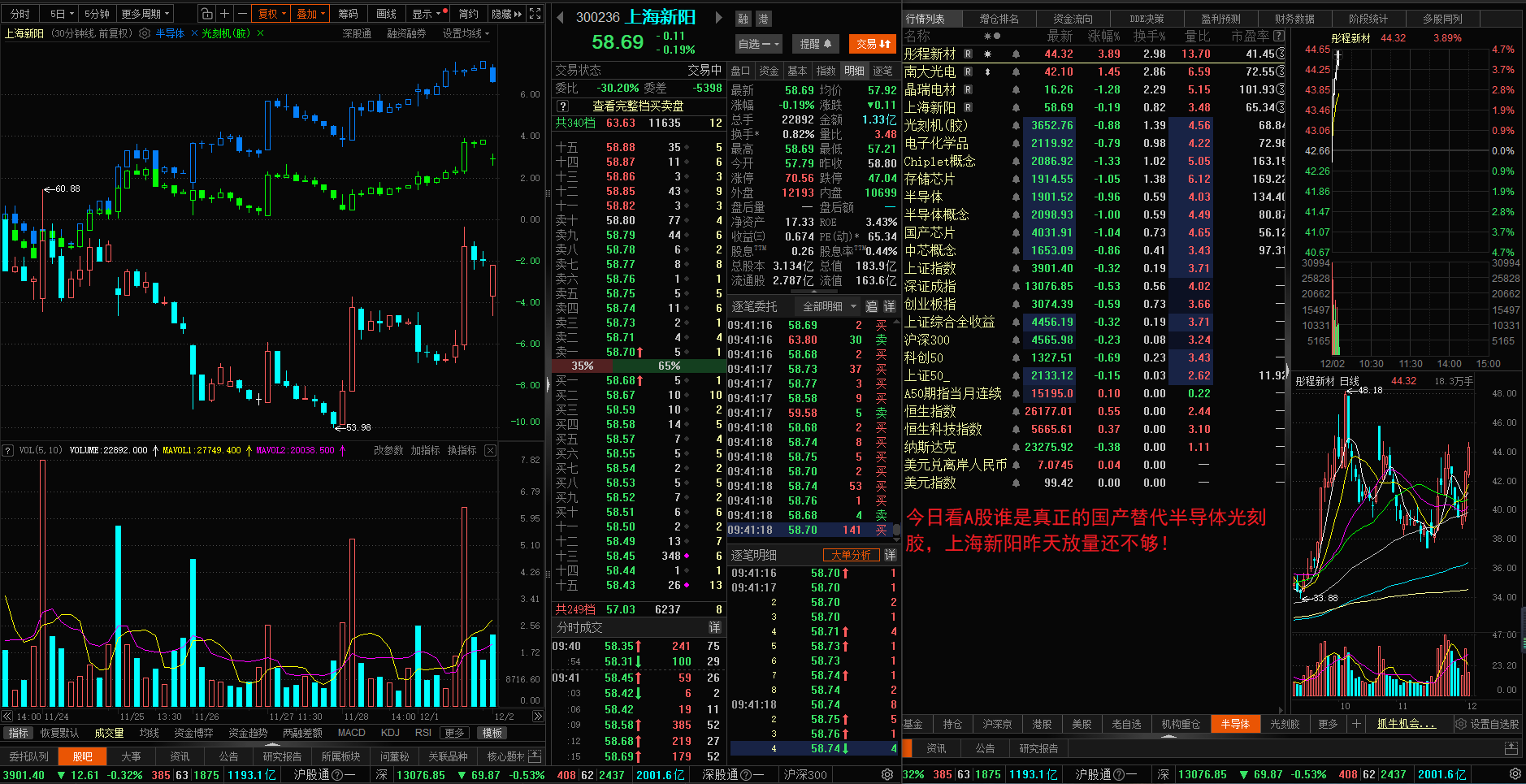The image size is (1526, 784).
Task: Toggle 深股通 overlay above chart
Action: (357, 33)
